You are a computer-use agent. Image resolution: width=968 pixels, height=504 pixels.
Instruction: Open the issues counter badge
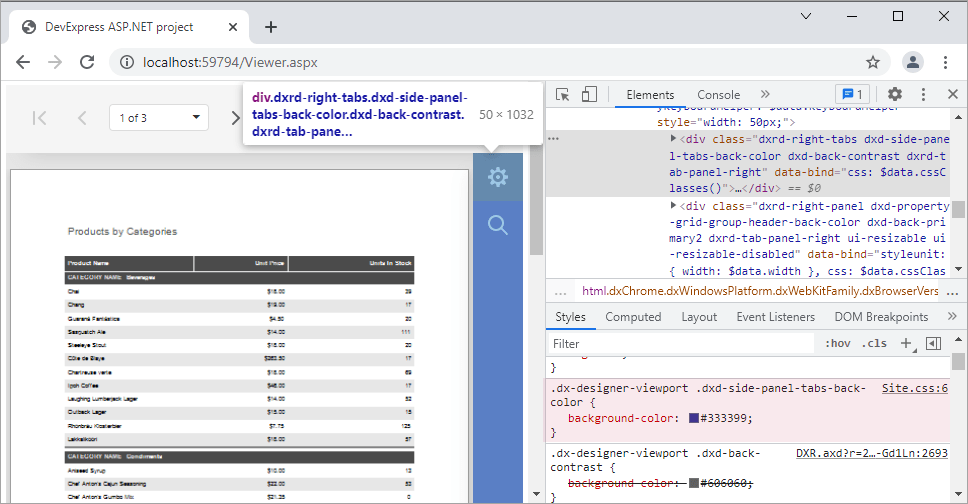[853, 94]
